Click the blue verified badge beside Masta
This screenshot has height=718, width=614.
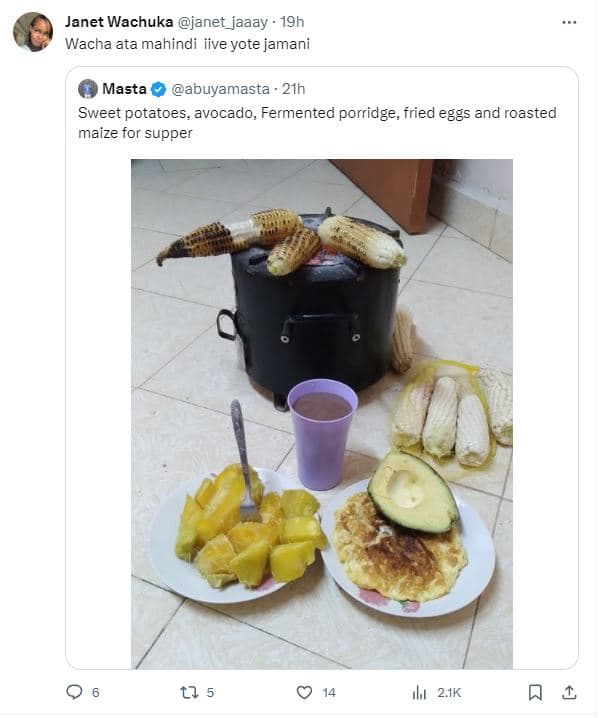tap(159, 89)
